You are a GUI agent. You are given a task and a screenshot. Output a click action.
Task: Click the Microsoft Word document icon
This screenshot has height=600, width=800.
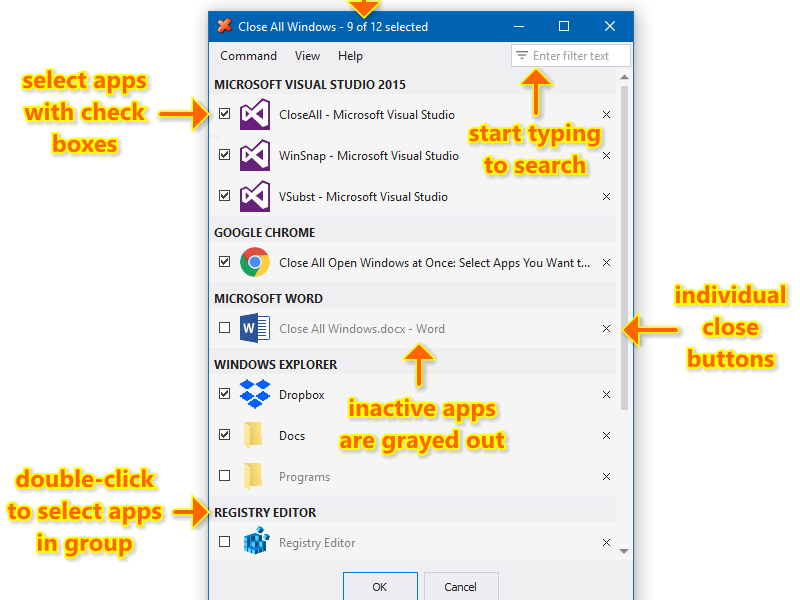(x=255, y=329)
